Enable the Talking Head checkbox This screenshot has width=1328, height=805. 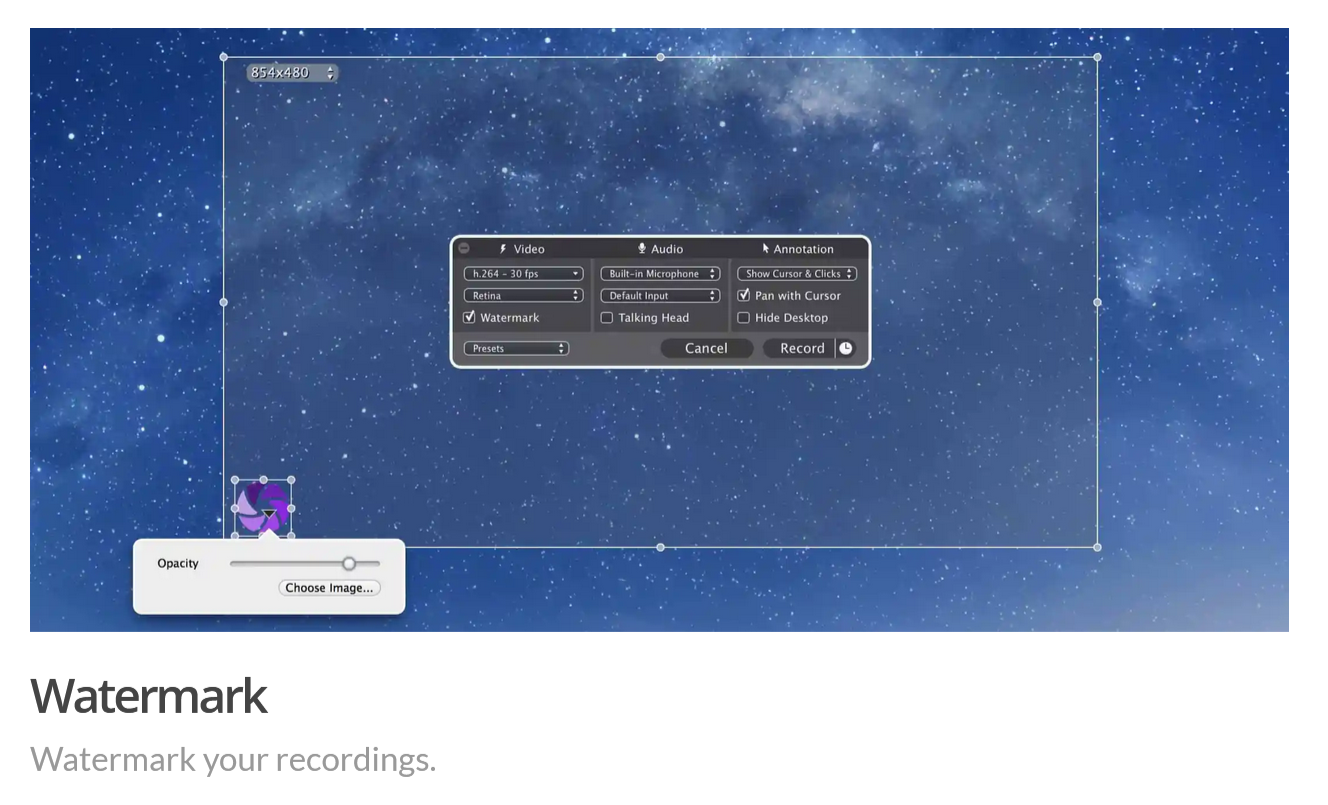point(606,318)
